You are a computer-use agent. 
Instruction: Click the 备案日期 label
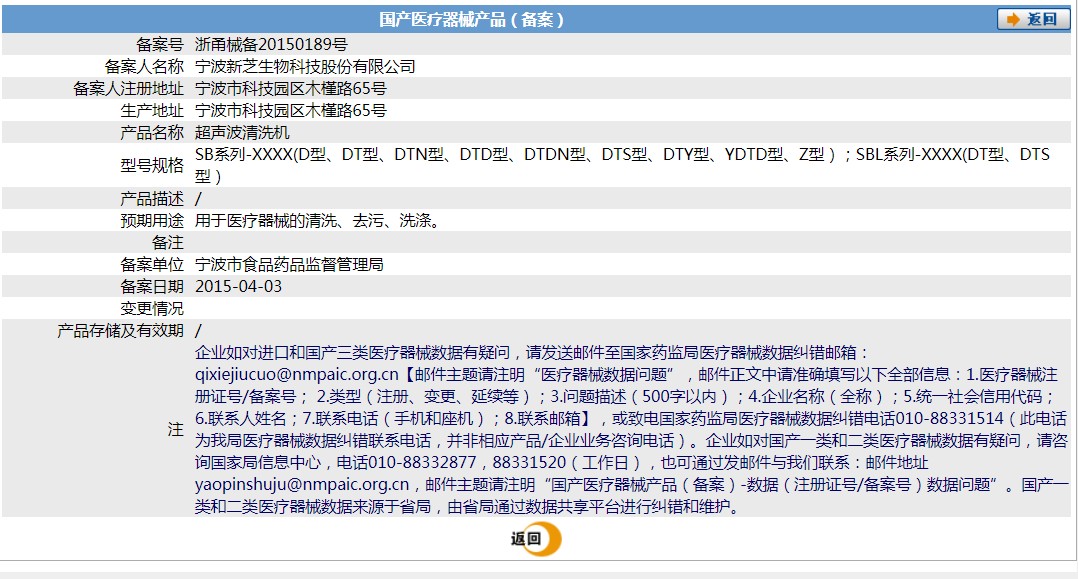pyautogui.click(x=152, y=287)
